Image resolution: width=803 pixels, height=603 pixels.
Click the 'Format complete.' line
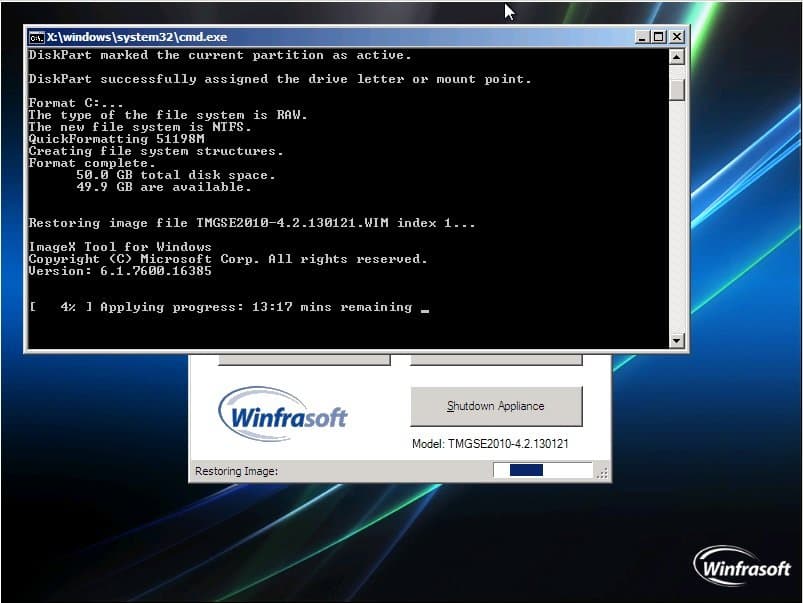point(92,163)
